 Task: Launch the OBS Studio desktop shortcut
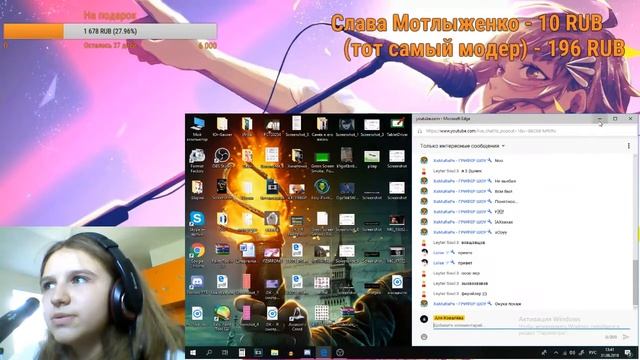coord(222,158)
